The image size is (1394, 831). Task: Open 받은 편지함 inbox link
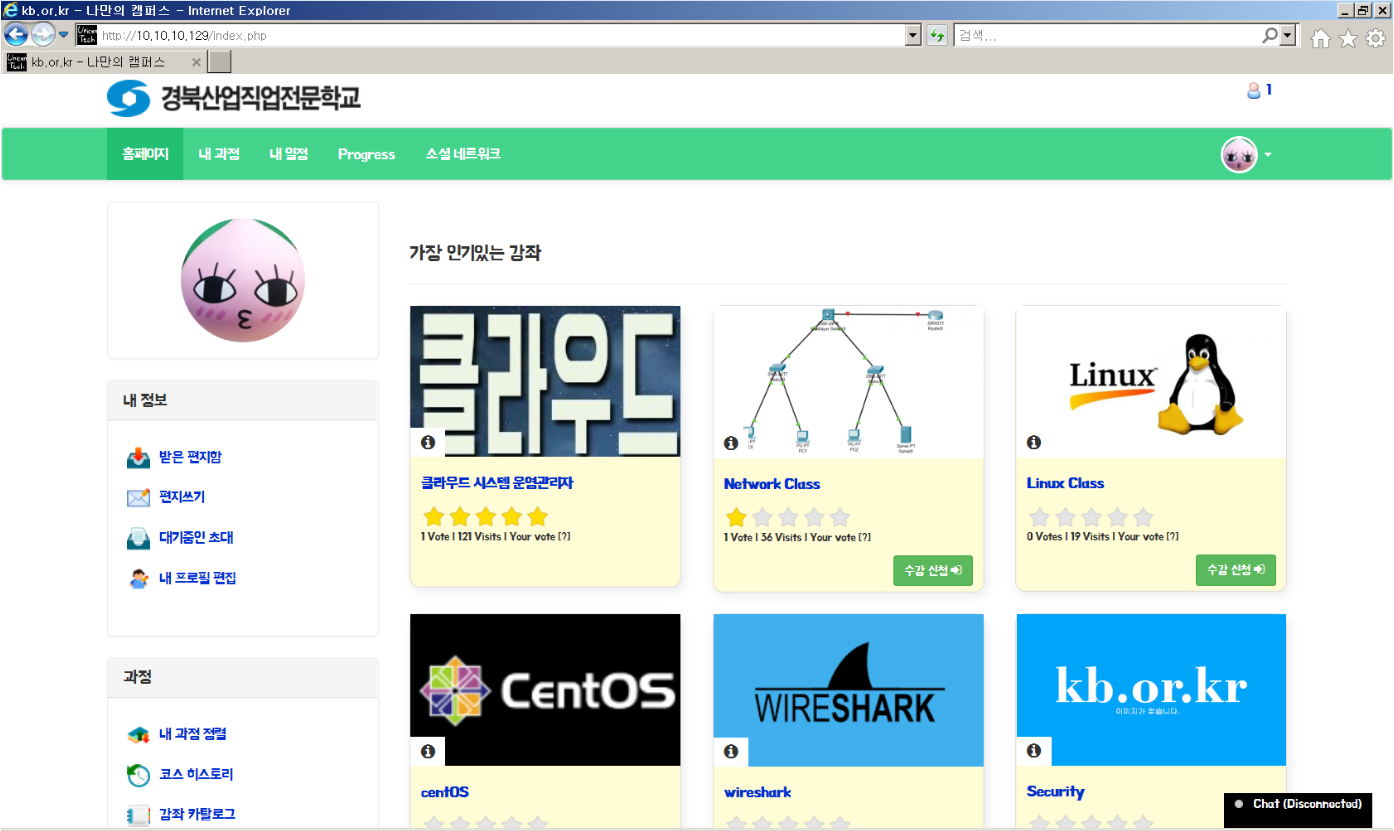(190, 457)
